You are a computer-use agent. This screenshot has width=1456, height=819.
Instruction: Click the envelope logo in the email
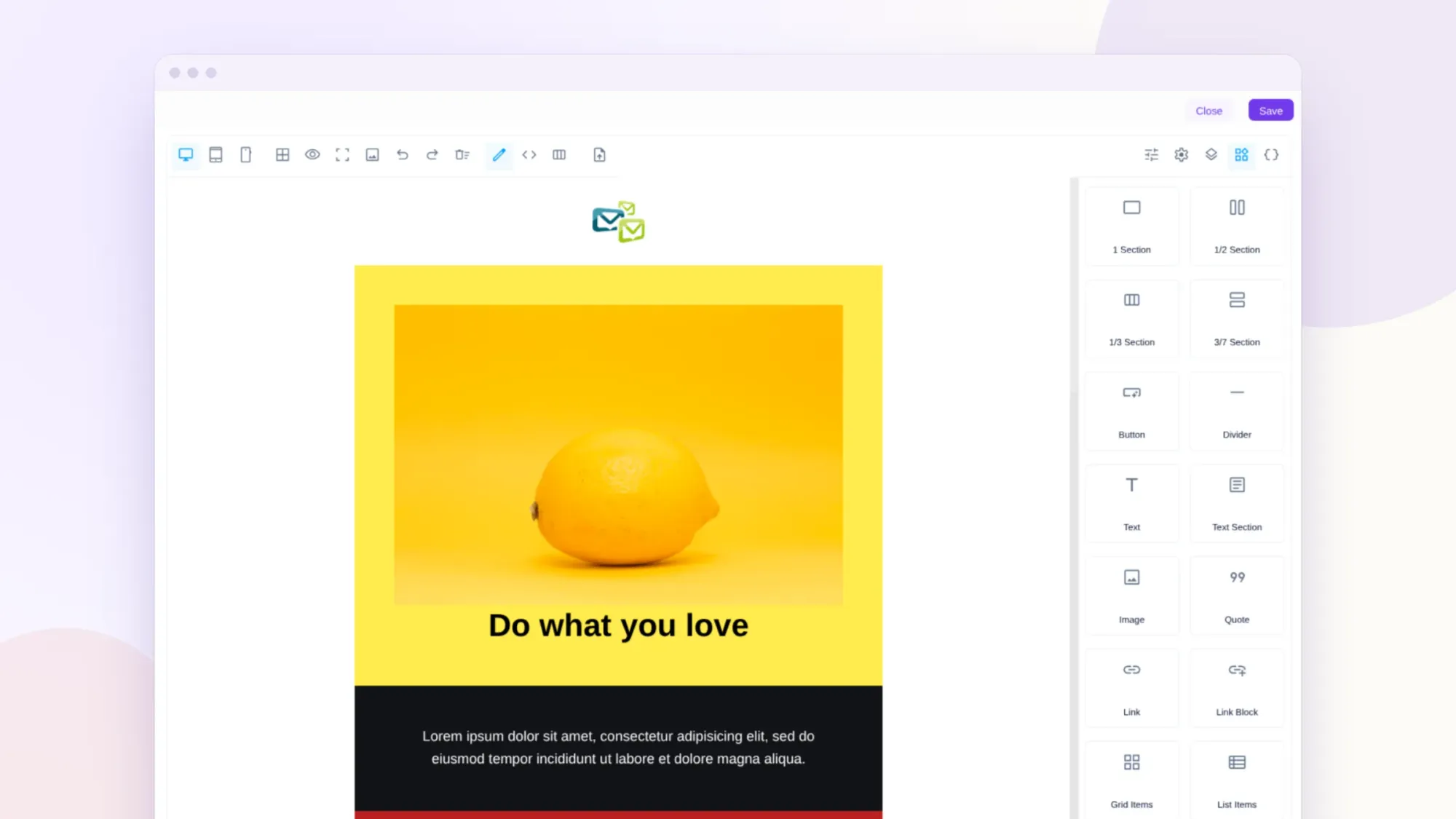coord(618,222)
